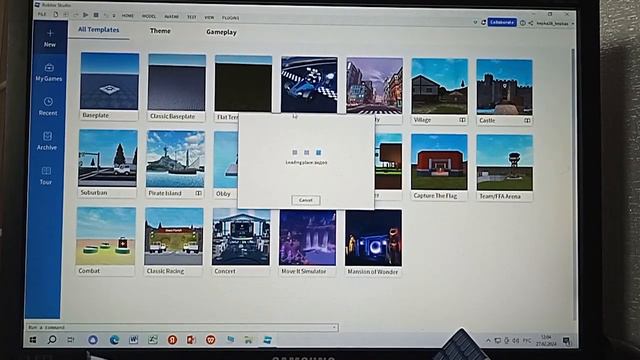Click the taskbar clock and date

tap(546, 340)
